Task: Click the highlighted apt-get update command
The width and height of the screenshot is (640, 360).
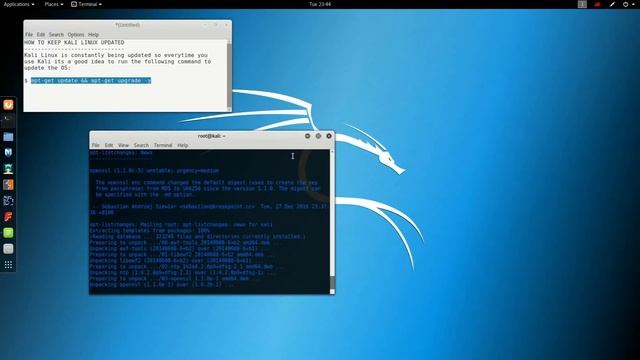Action: pyautogui.click(x=91, y=81)
